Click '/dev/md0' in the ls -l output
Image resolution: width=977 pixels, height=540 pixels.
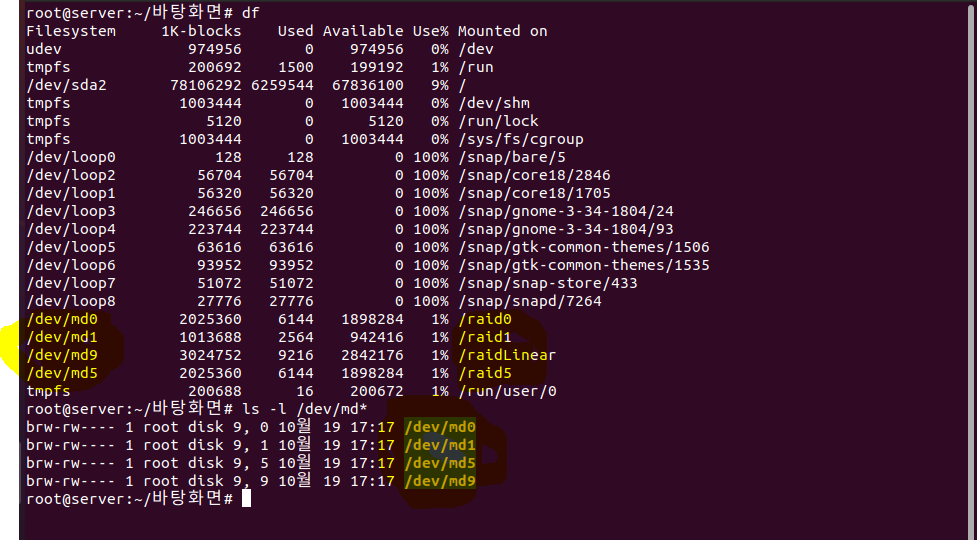[x=440, y=427]
